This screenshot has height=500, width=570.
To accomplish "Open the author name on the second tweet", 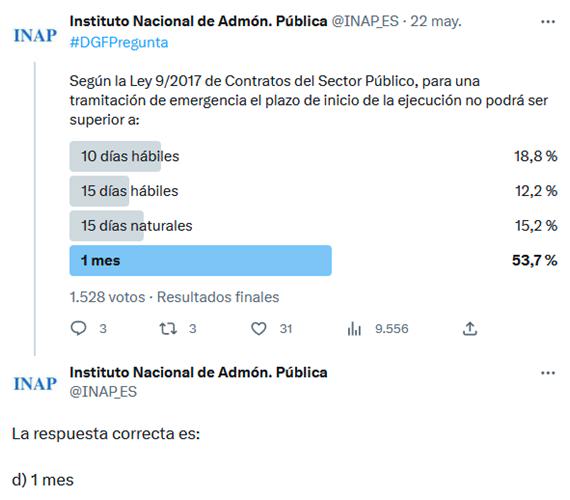I will (x=198, y=372).
